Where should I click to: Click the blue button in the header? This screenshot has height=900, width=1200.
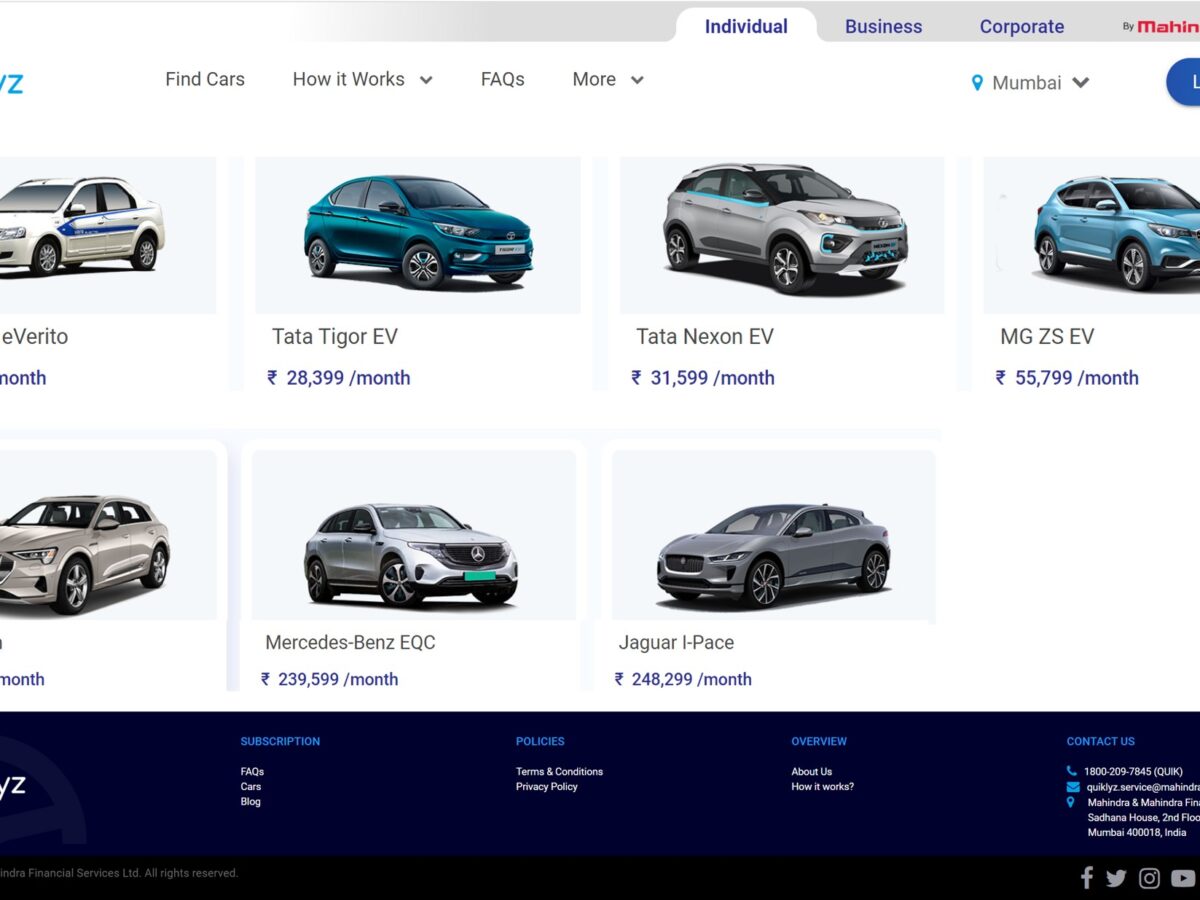1183,82
